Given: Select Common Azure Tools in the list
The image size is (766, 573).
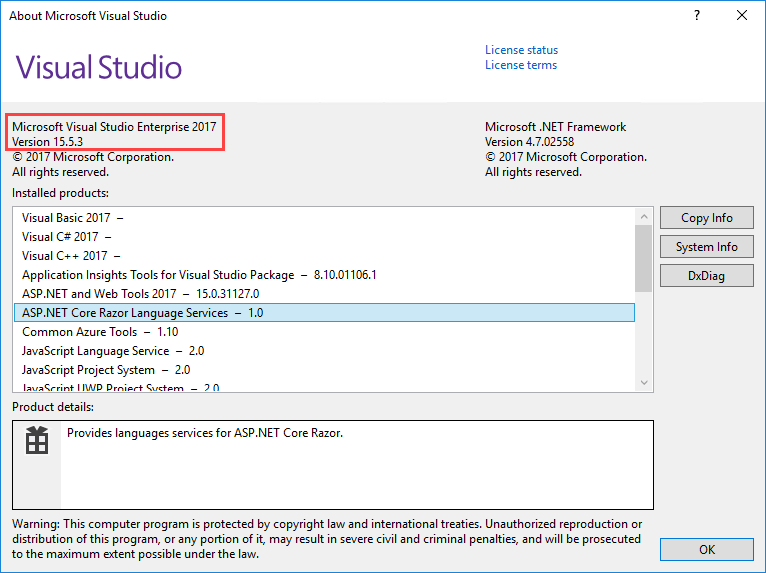Looking at the screenshot, I should [x=324, y=332].
